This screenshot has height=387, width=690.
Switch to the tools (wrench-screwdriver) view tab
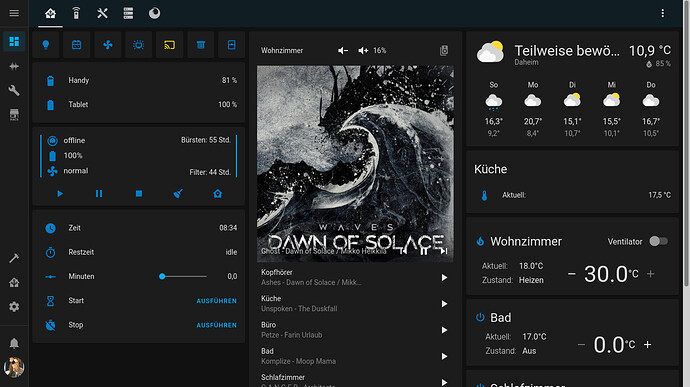click(x=102, y=14)
